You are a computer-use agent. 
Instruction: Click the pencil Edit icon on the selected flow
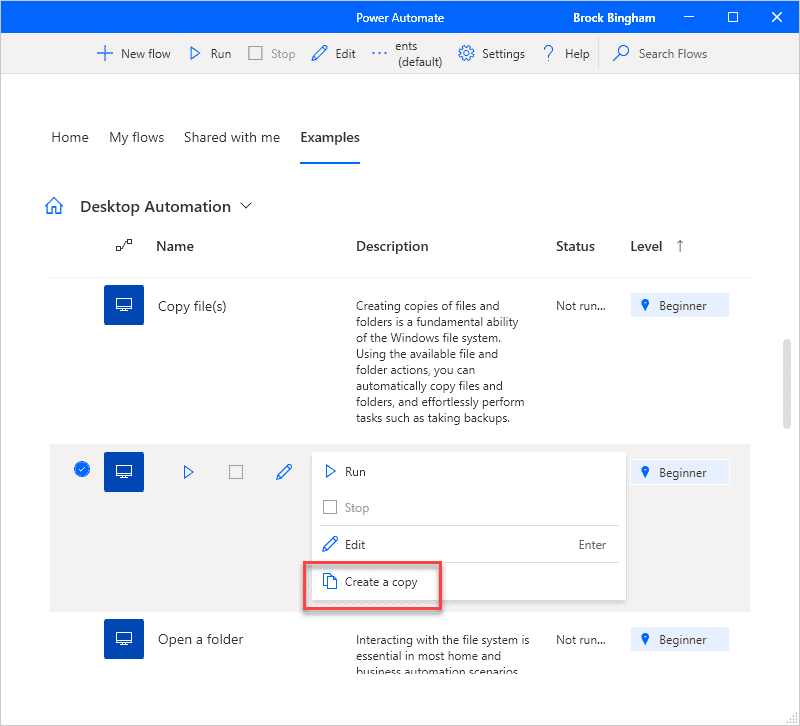284,471
